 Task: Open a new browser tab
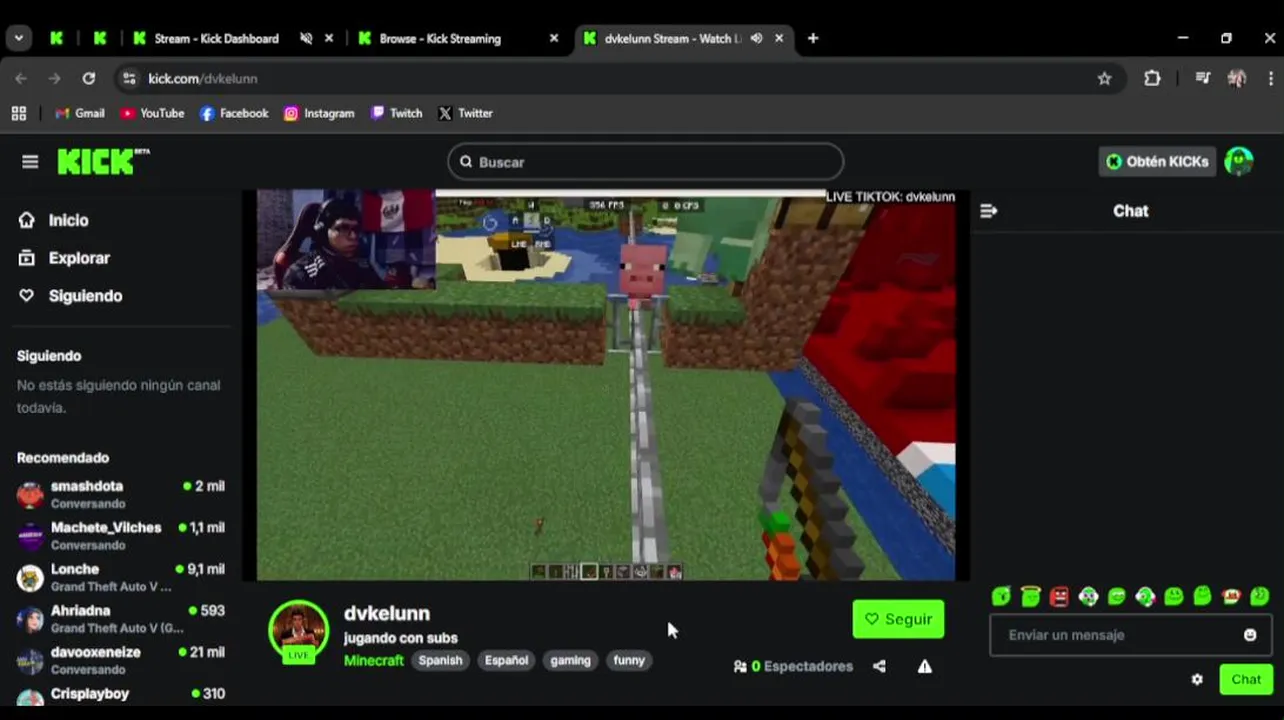point(813,38)
